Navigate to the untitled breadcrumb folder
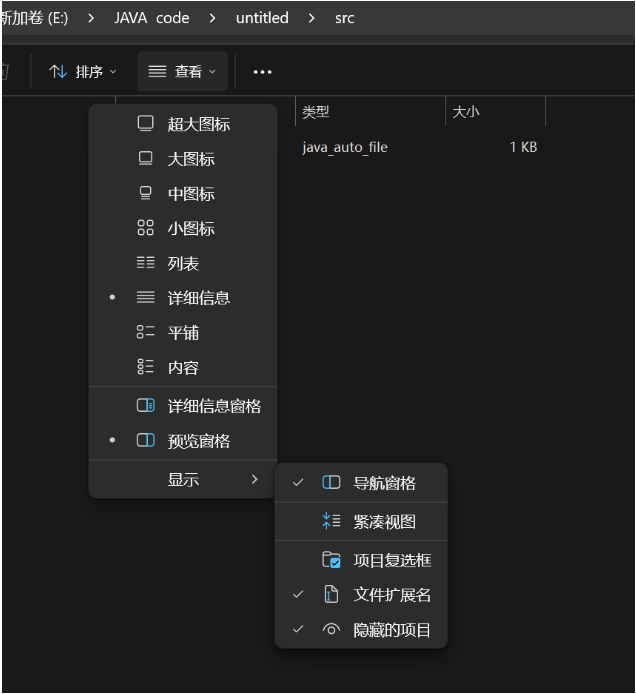Image resolution: width=636 pixels, height=694 pixels. (262, 18)
